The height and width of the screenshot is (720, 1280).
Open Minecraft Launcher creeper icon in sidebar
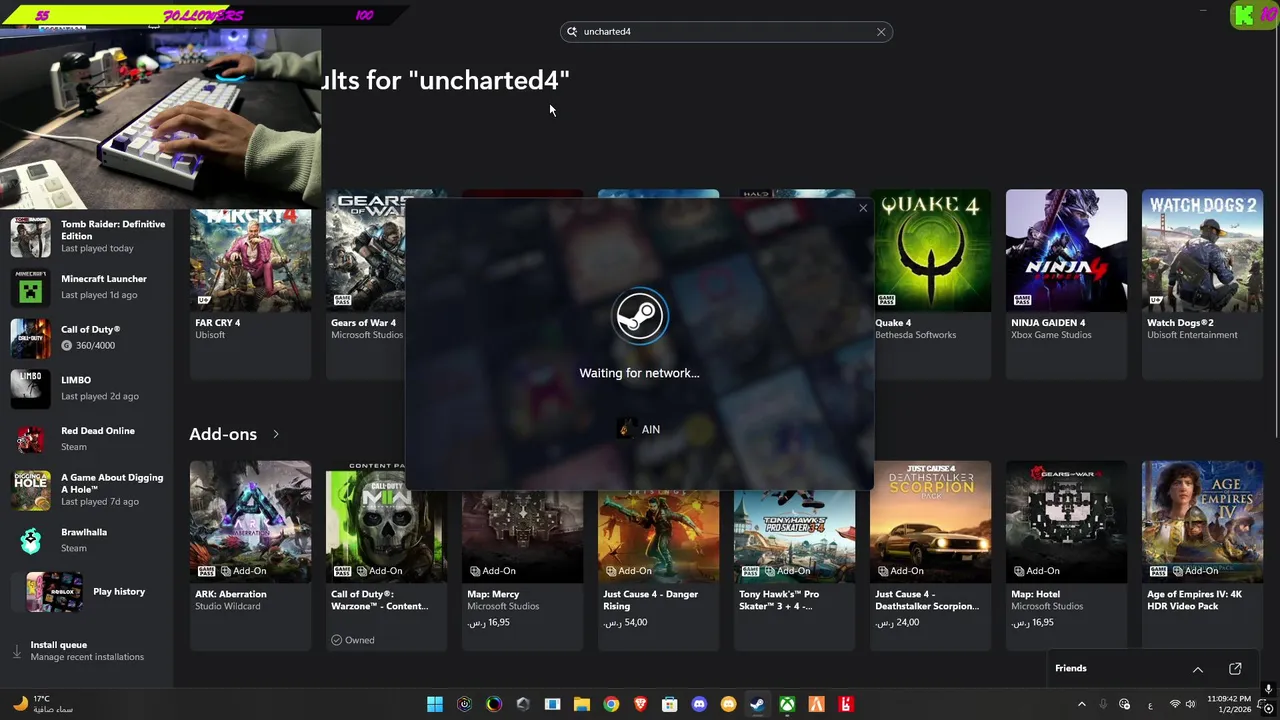tap(30, 287)
